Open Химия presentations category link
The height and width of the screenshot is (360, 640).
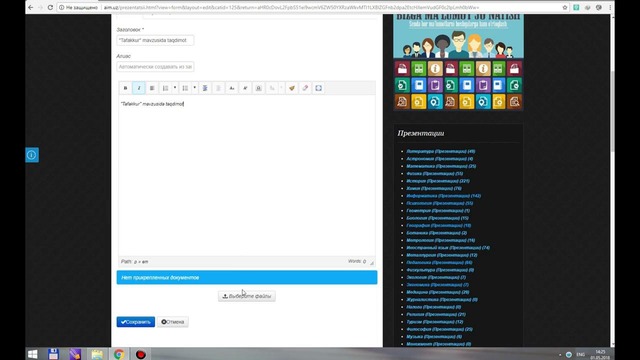[x=433, y=188]
